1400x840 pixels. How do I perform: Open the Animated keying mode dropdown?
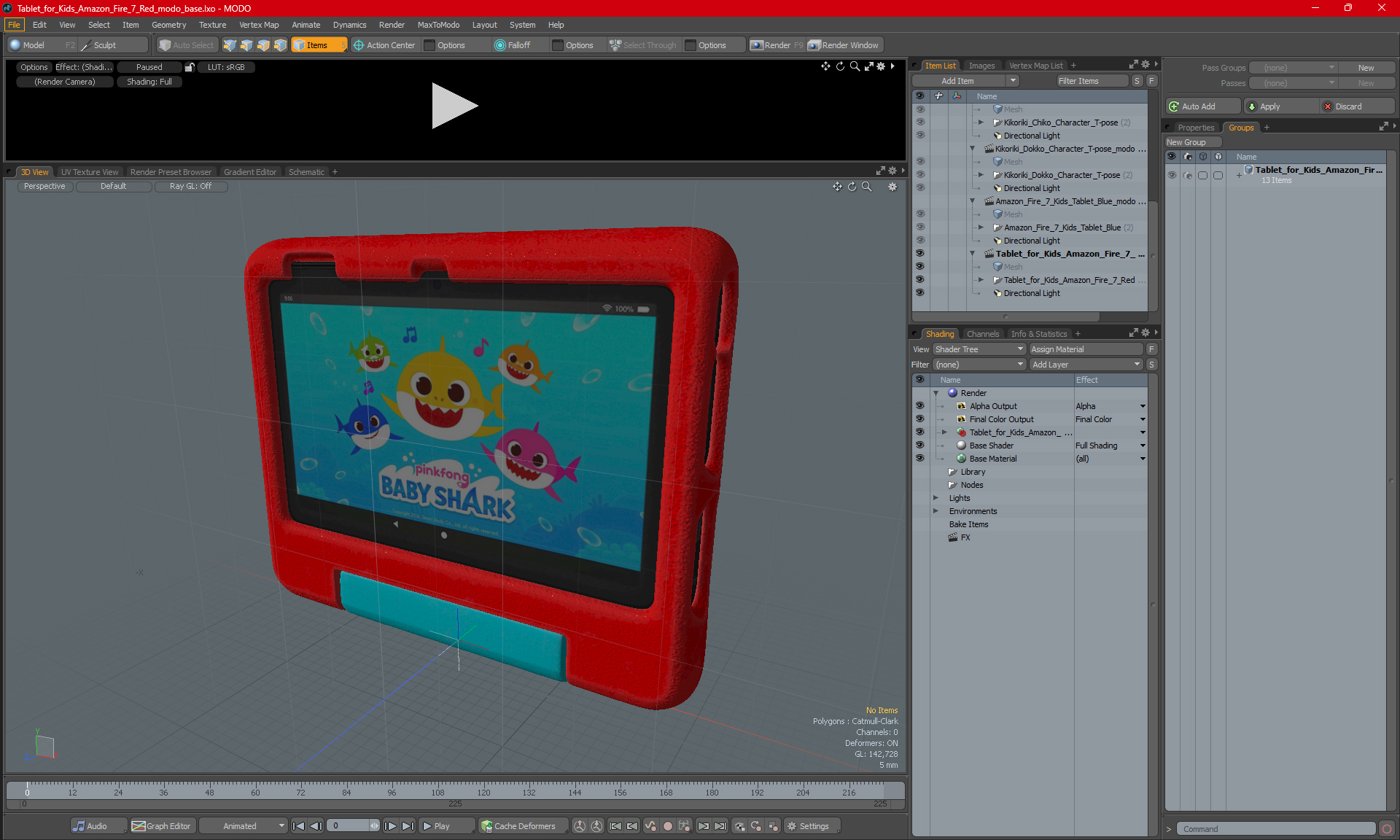pyautogui.click(x=243, y=826)
